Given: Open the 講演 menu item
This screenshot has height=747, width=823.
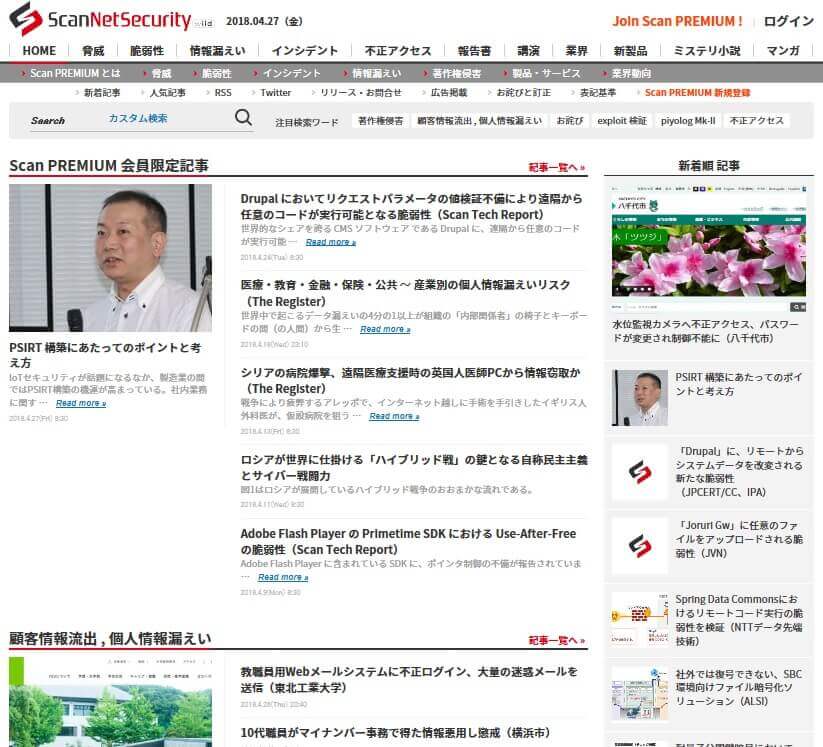Looking at the screenshot, I should (528, 50).
